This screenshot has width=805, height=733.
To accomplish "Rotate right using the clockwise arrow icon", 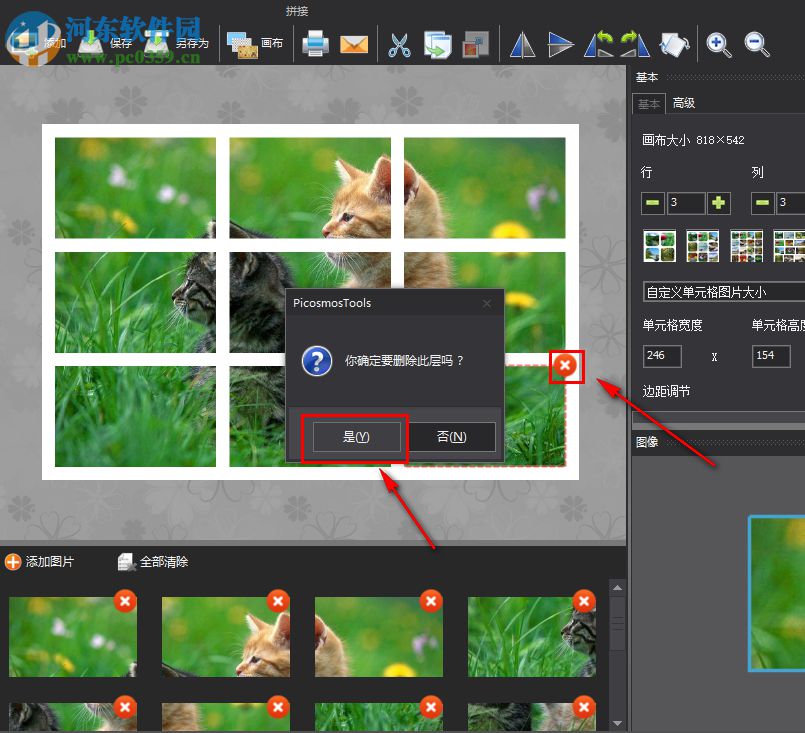I will 635,44.
